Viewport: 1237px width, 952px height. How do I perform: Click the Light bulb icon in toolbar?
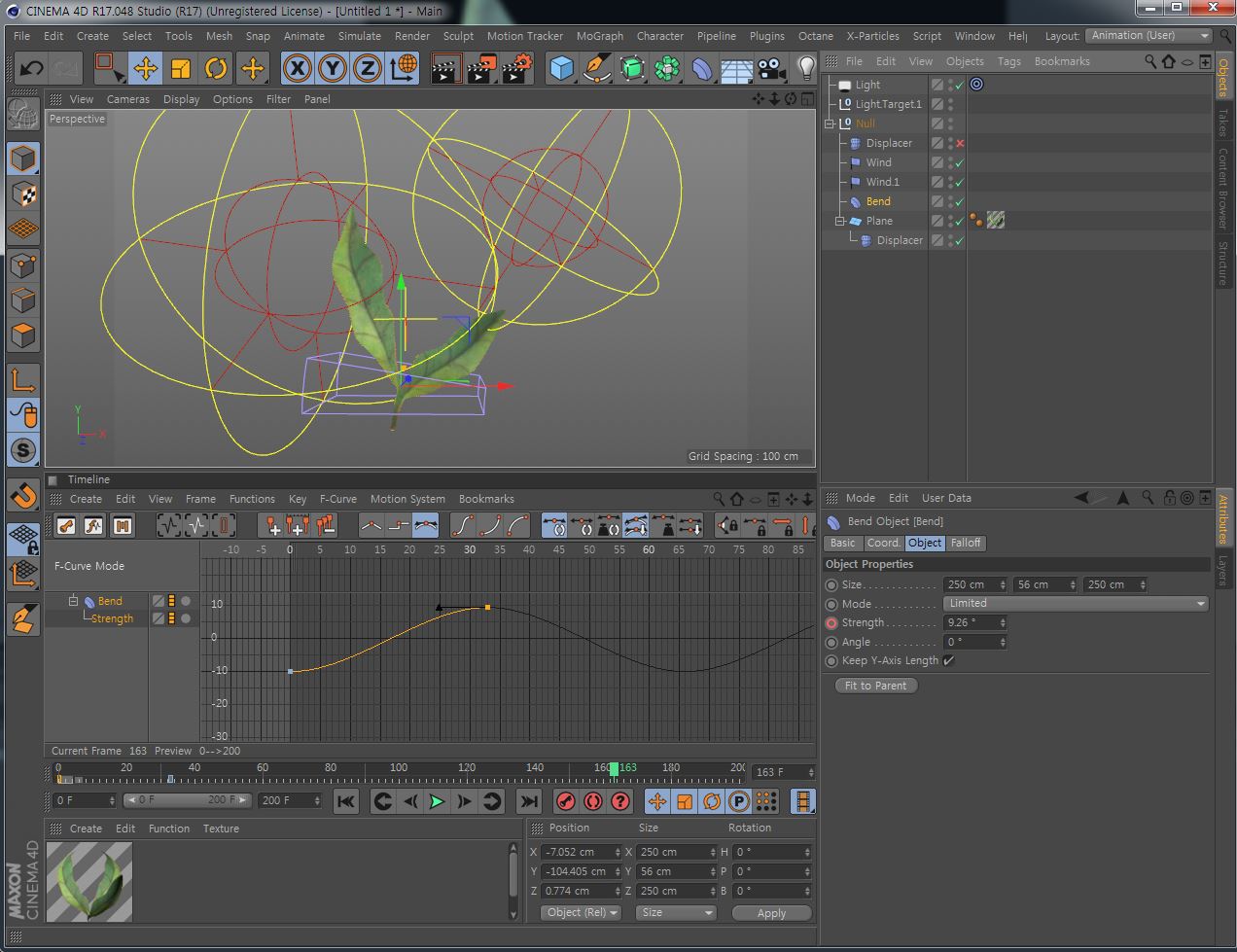(x=806, y=68)
